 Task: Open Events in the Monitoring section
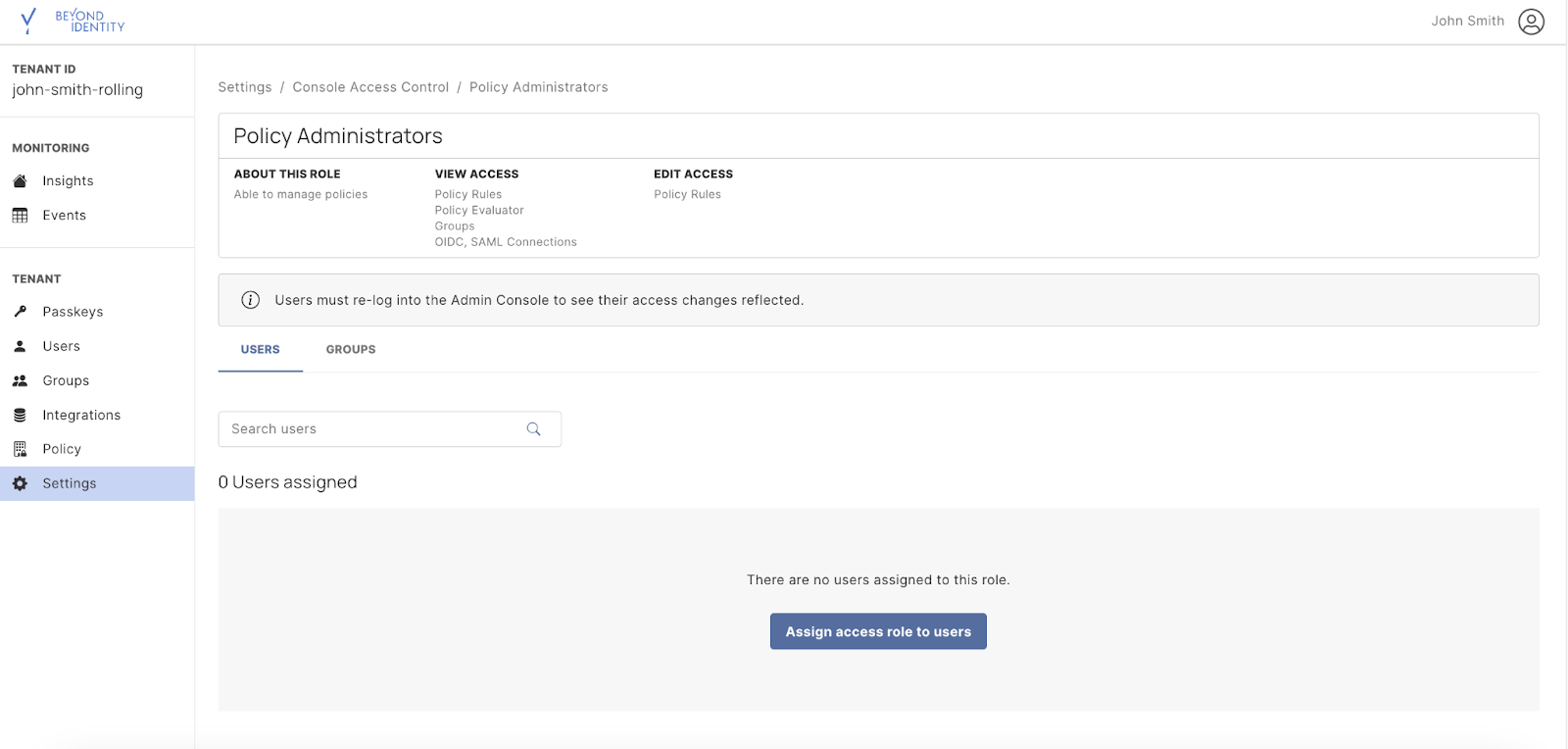coord(65,216)
